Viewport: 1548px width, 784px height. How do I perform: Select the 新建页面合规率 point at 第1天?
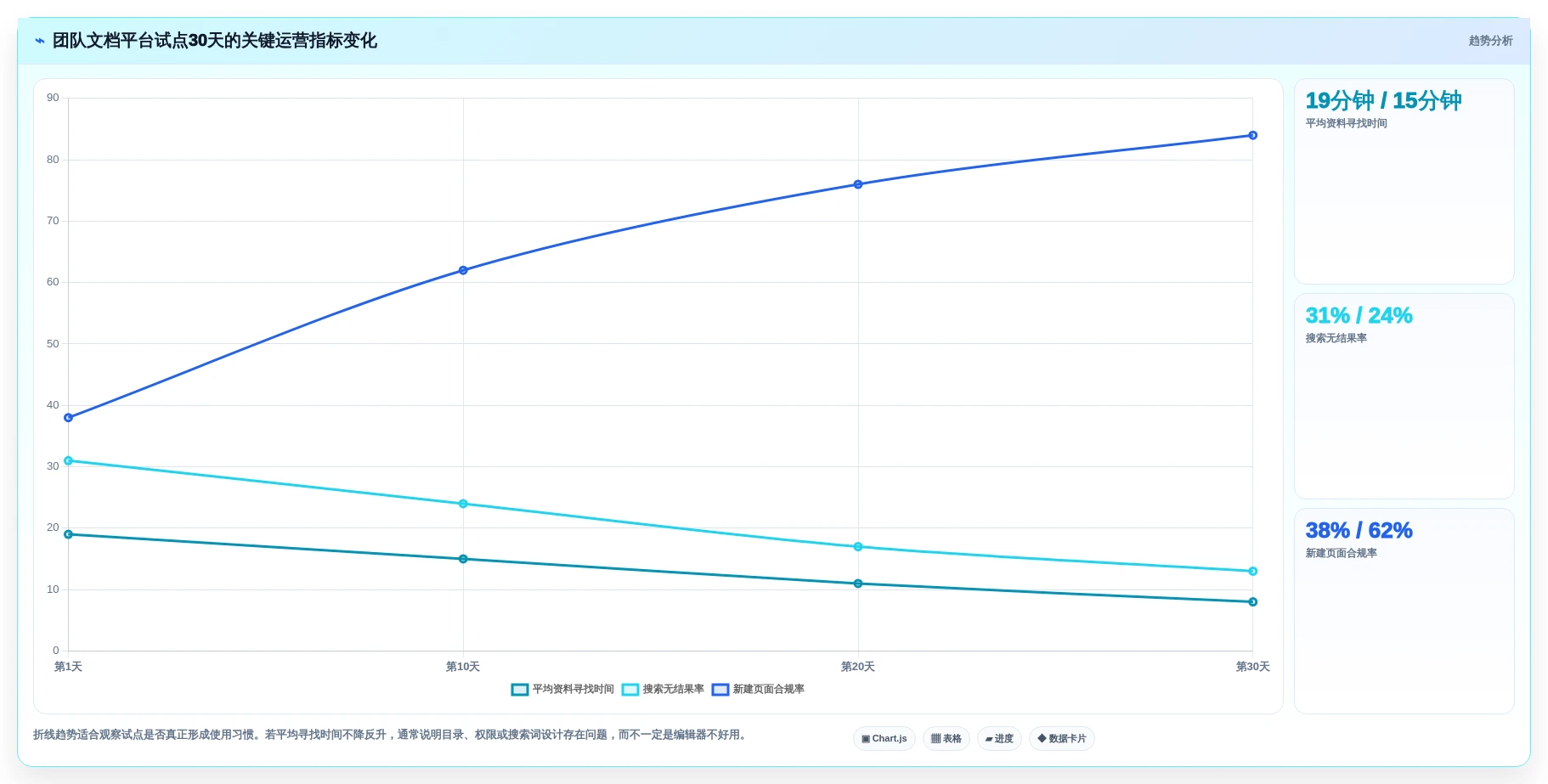click(x=69, y=418)
